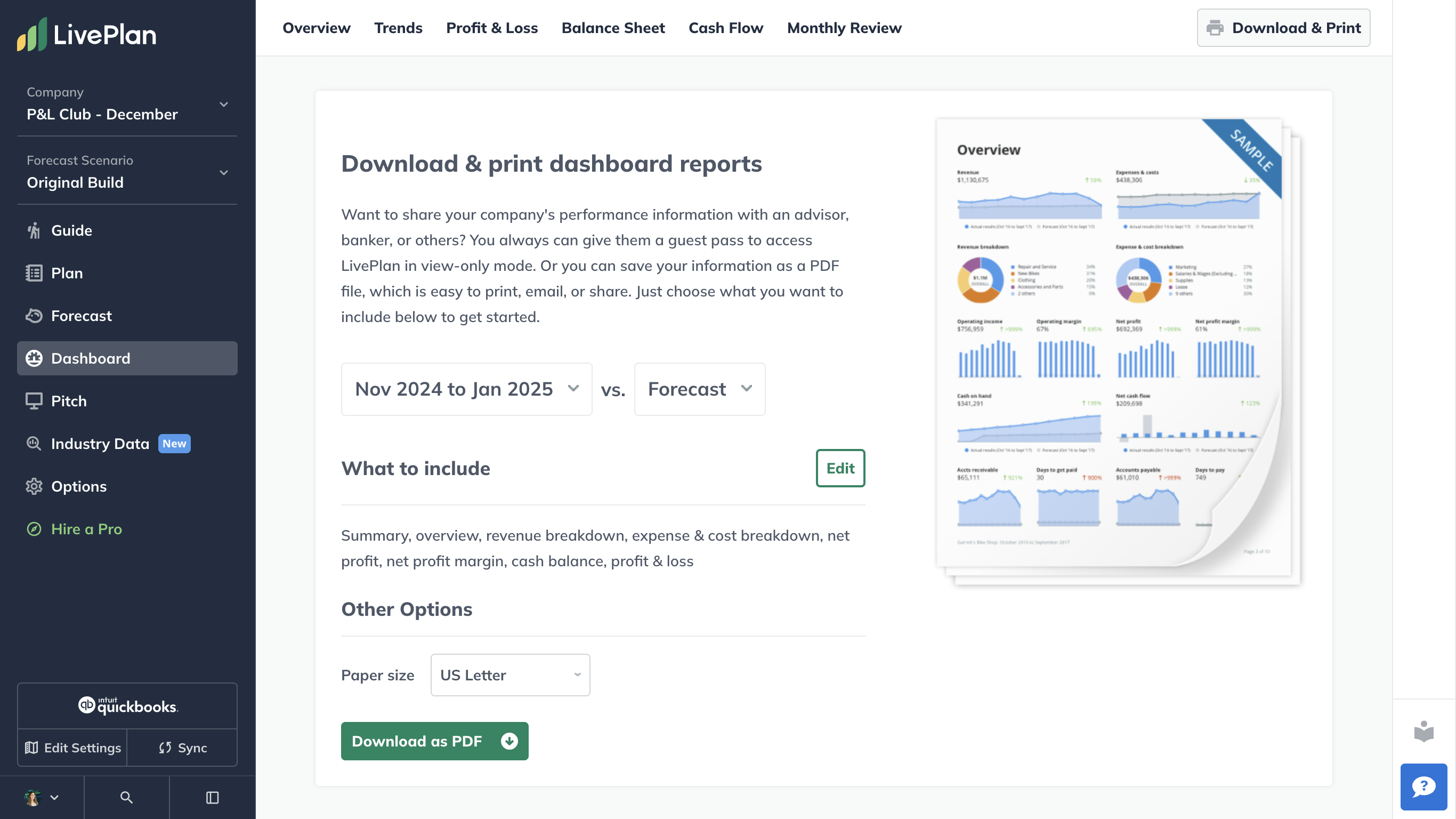Open the US Letter paper size selector
1456x819 pixels.
[x=510, y=675]
